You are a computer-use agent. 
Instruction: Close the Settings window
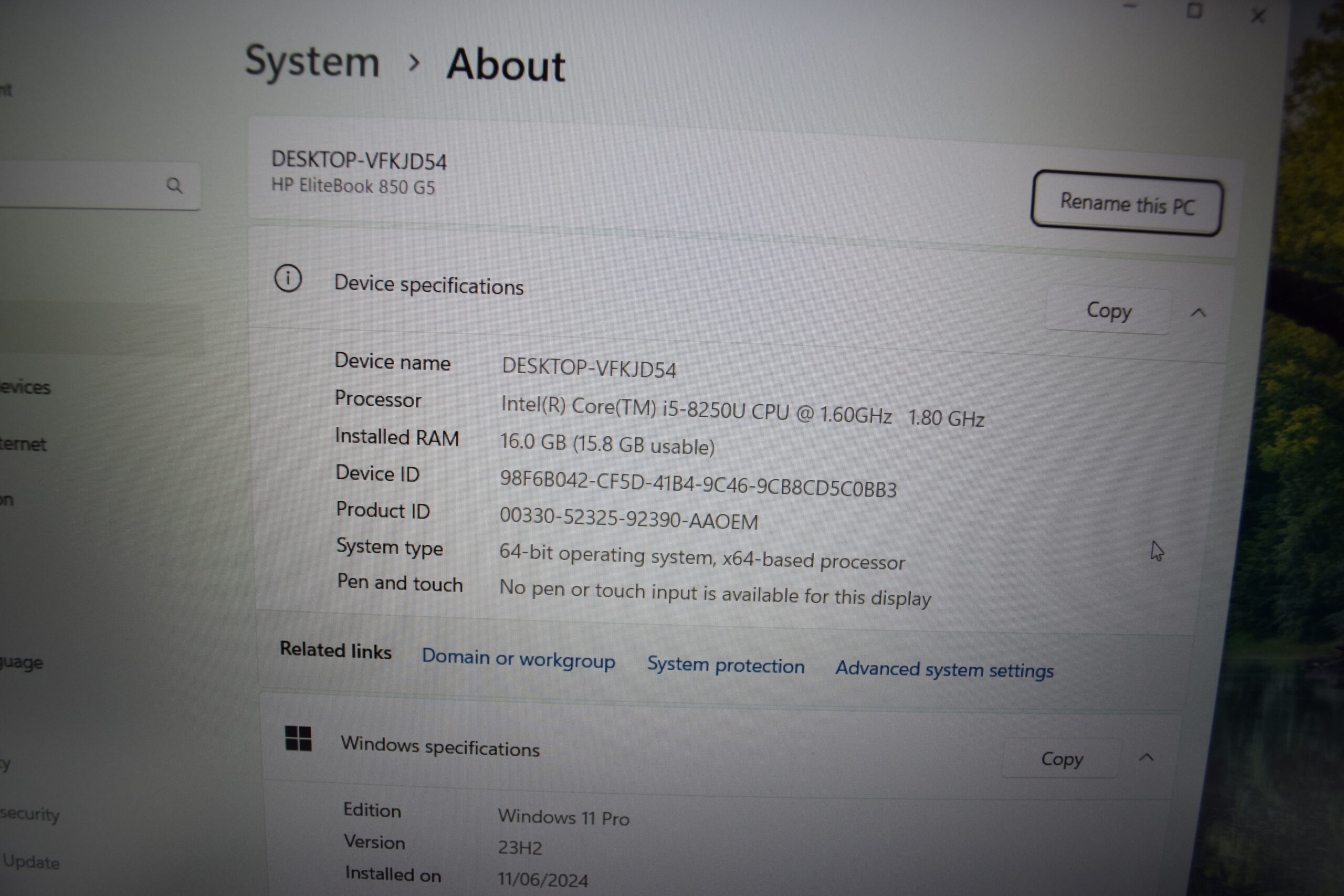pyautogui.click(x=1258, y=15)
